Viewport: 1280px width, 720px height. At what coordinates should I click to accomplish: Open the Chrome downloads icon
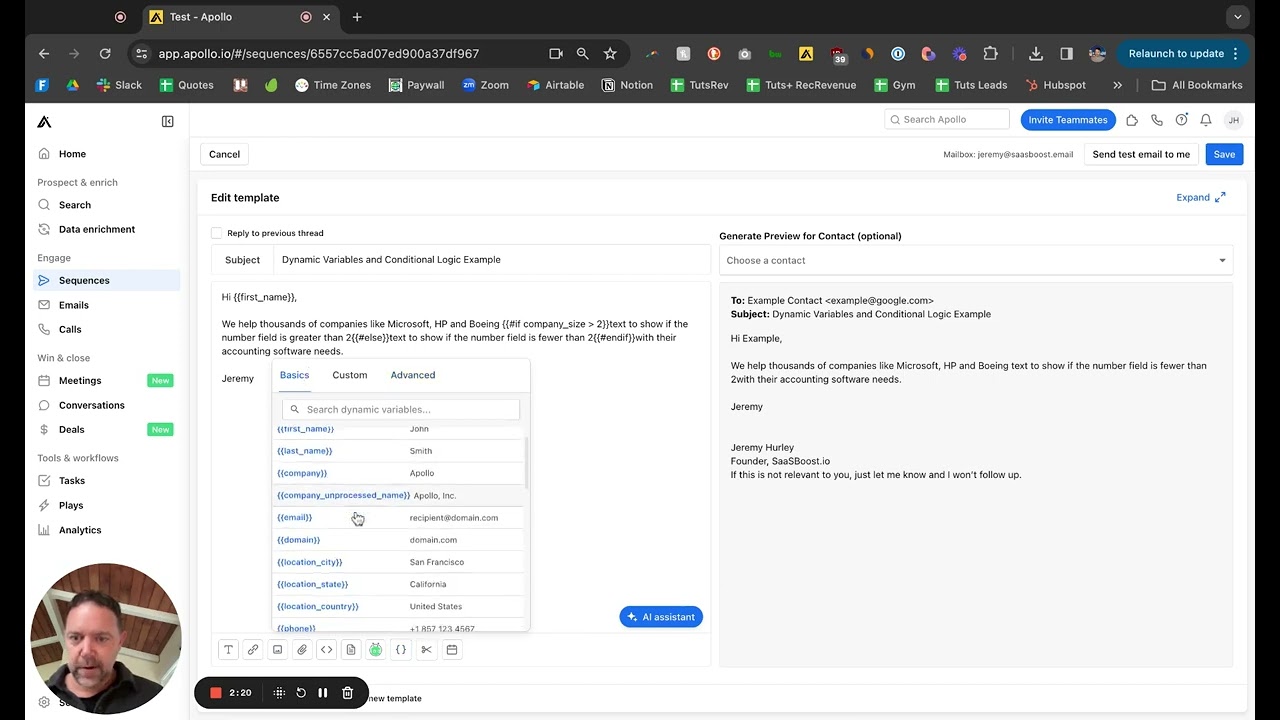point(1036,54)
